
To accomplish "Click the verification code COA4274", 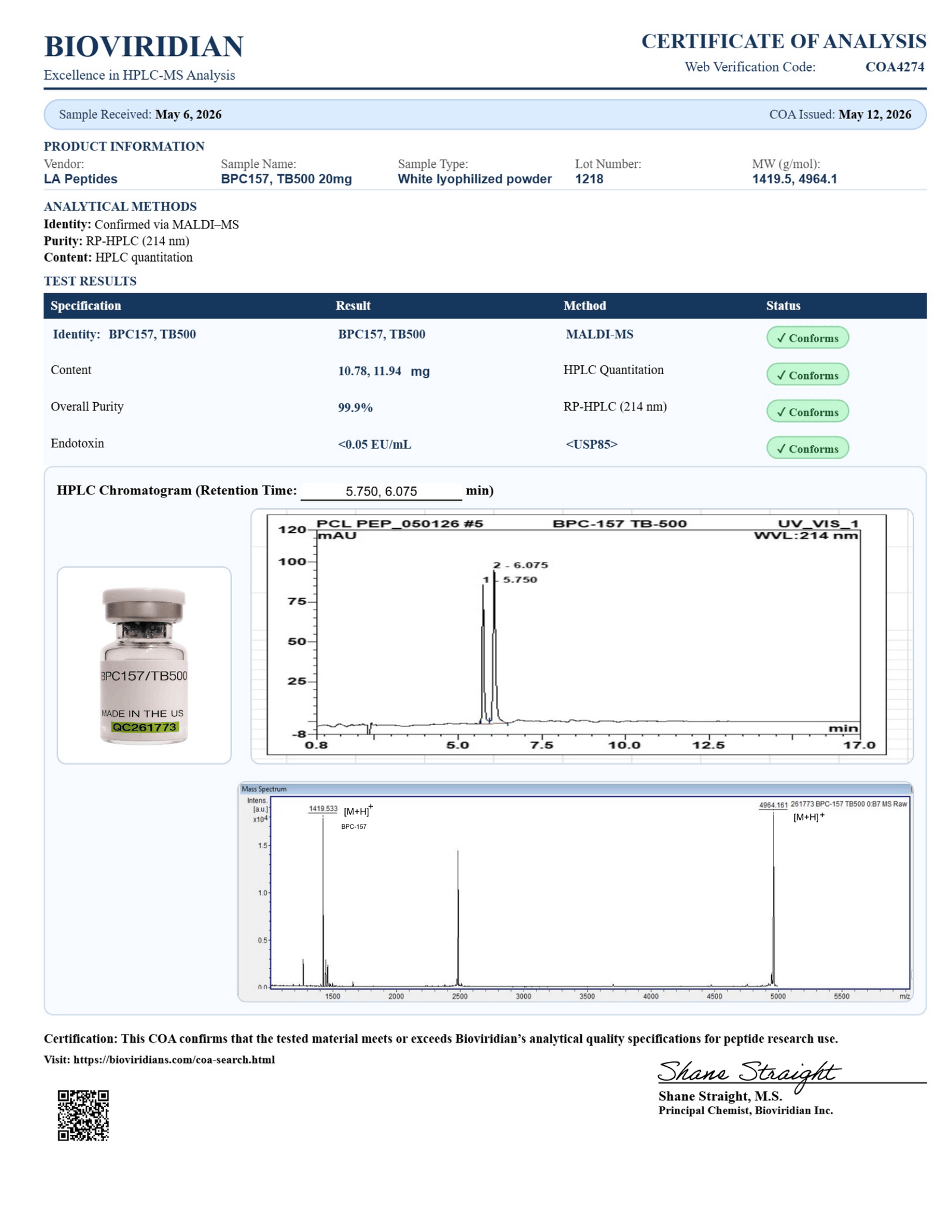I will [894, 67].
